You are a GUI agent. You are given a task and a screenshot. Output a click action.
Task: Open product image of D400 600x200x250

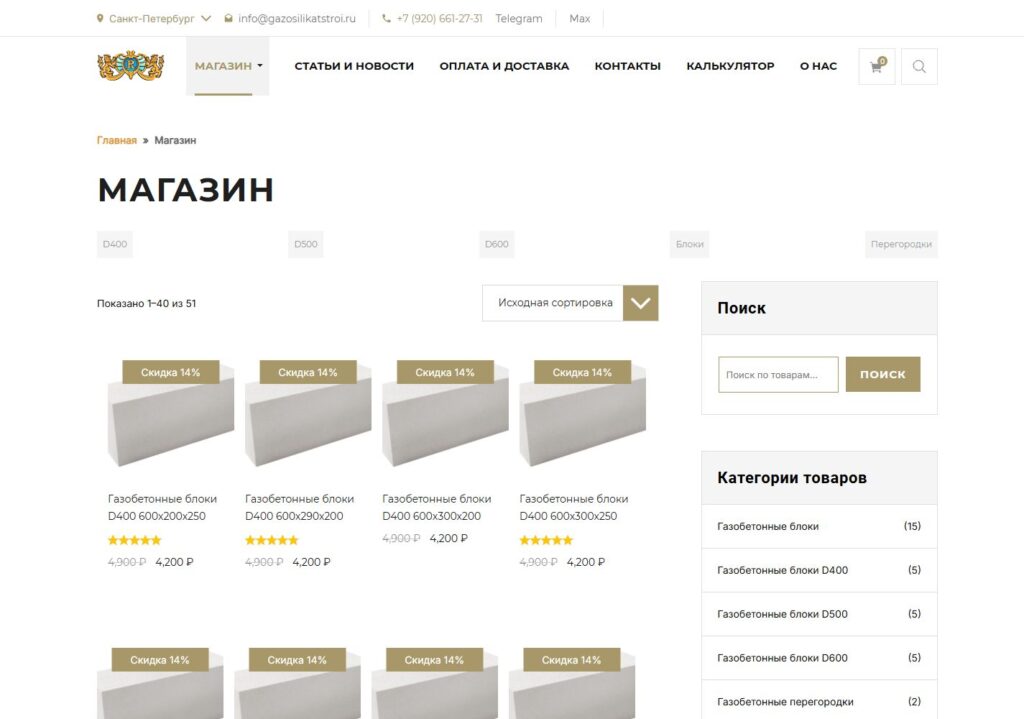click(170, 413)
